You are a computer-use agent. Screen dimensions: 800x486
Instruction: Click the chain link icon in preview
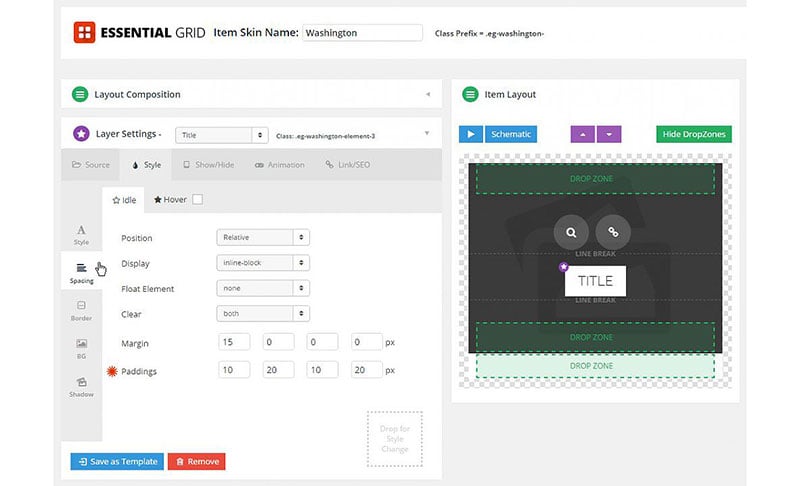point(613,233)
